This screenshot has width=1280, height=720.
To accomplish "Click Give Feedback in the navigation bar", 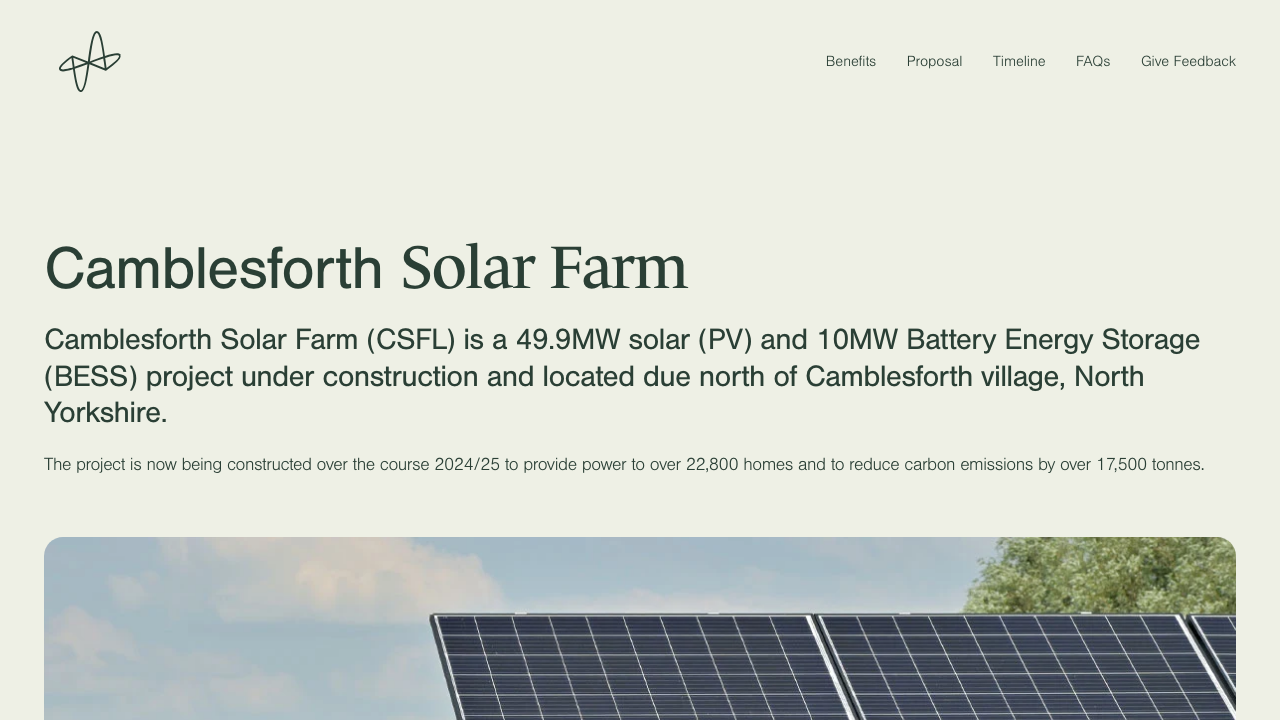I will 1188,61.
